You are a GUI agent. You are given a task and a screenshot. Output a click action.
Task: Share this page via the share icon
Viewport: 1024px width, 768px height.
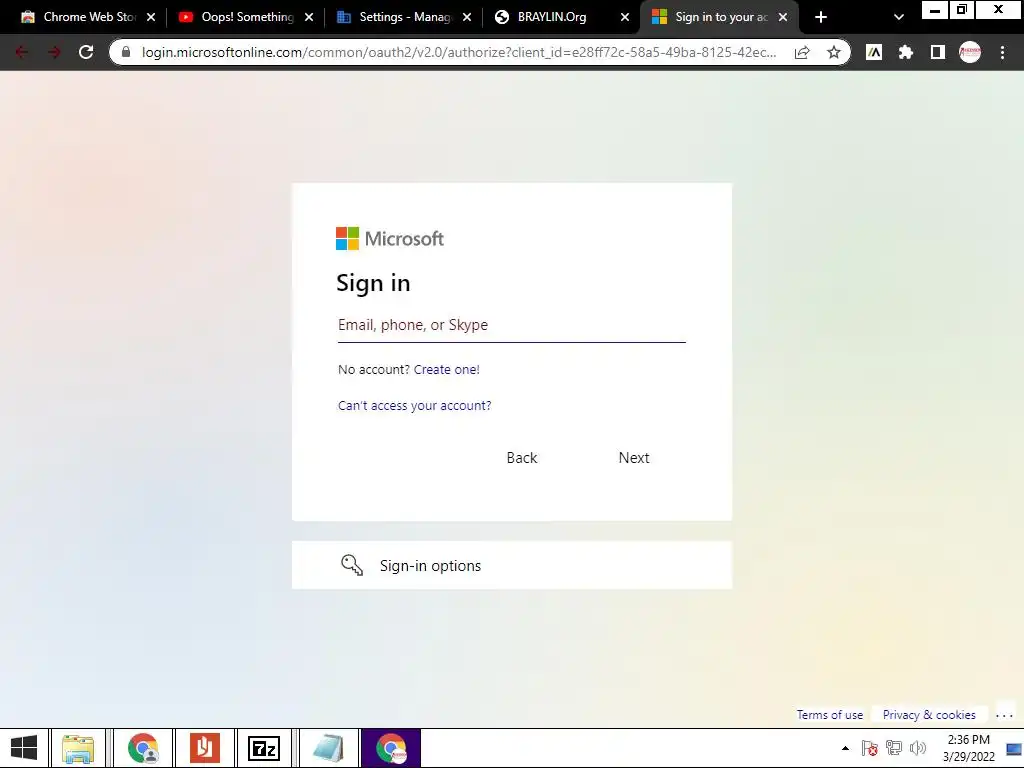coord(802,52)
